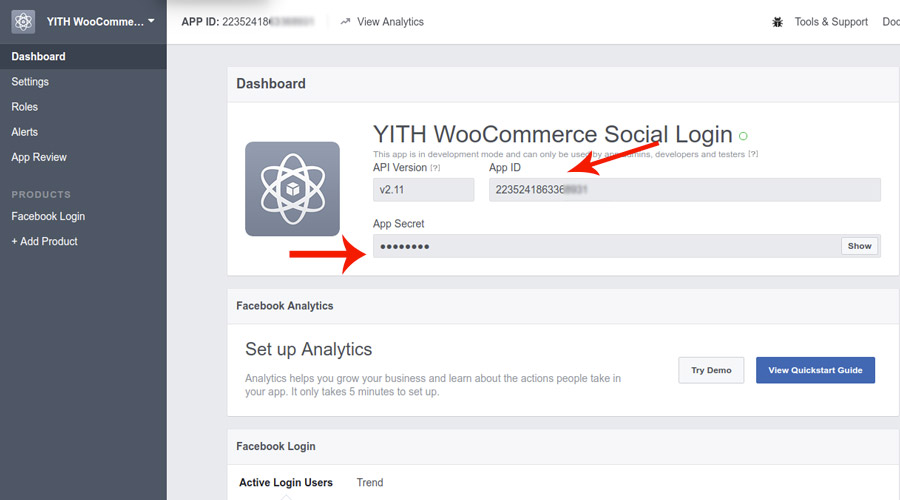900x500 pixels.
Task: Click the Set up Analytics heading
Action: pos(309,349)
